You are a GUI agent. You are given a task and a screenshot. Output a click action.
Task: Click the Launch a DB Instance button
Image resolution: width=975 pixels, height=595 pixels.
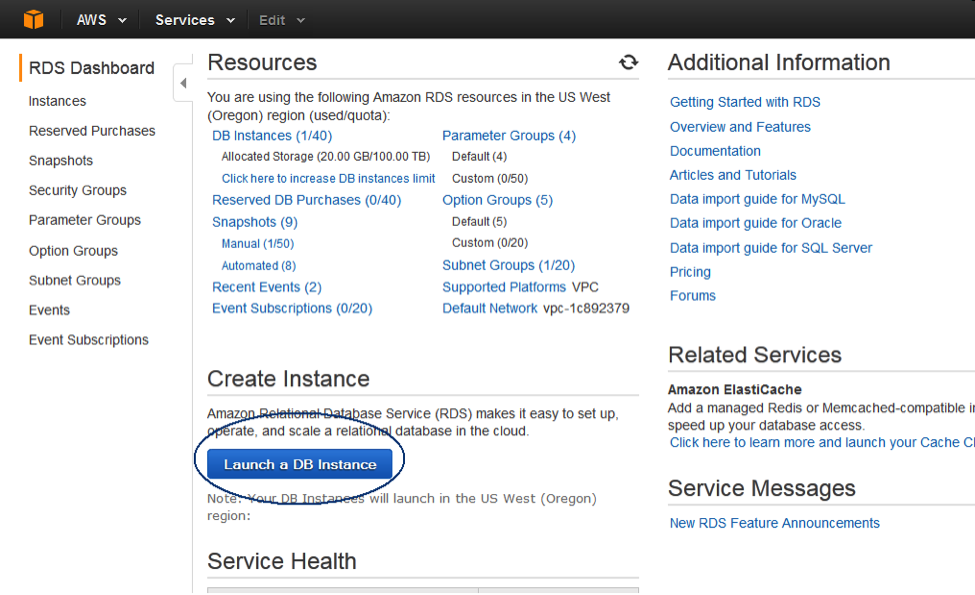(300, 464)
